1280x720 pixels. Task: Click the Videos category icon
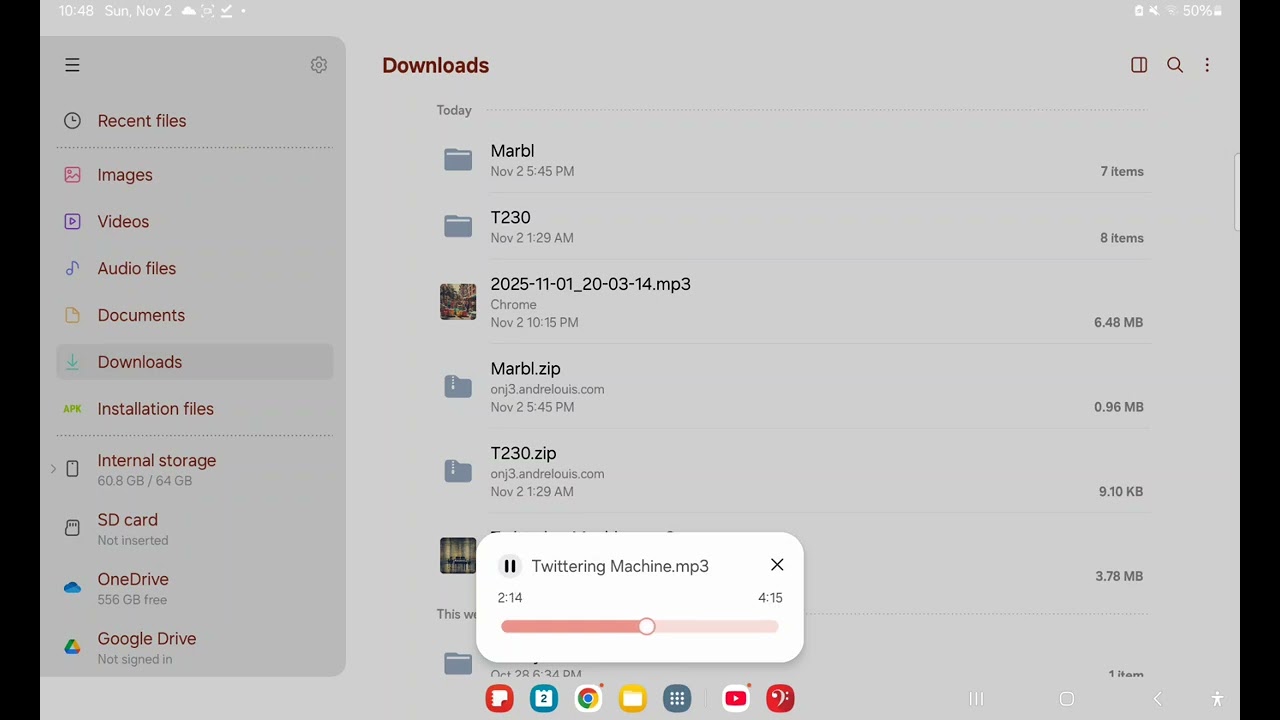[x=72, y=222]
